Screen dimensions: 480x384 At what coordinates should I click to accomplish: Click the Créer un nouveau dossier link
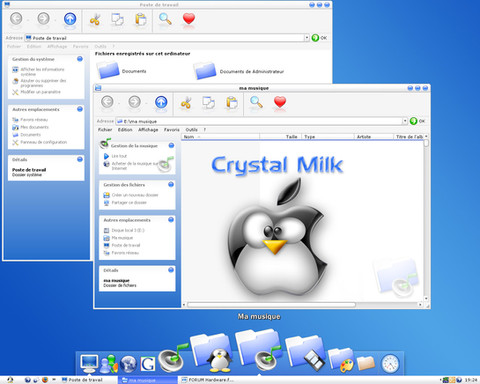[x=135, y=195]
